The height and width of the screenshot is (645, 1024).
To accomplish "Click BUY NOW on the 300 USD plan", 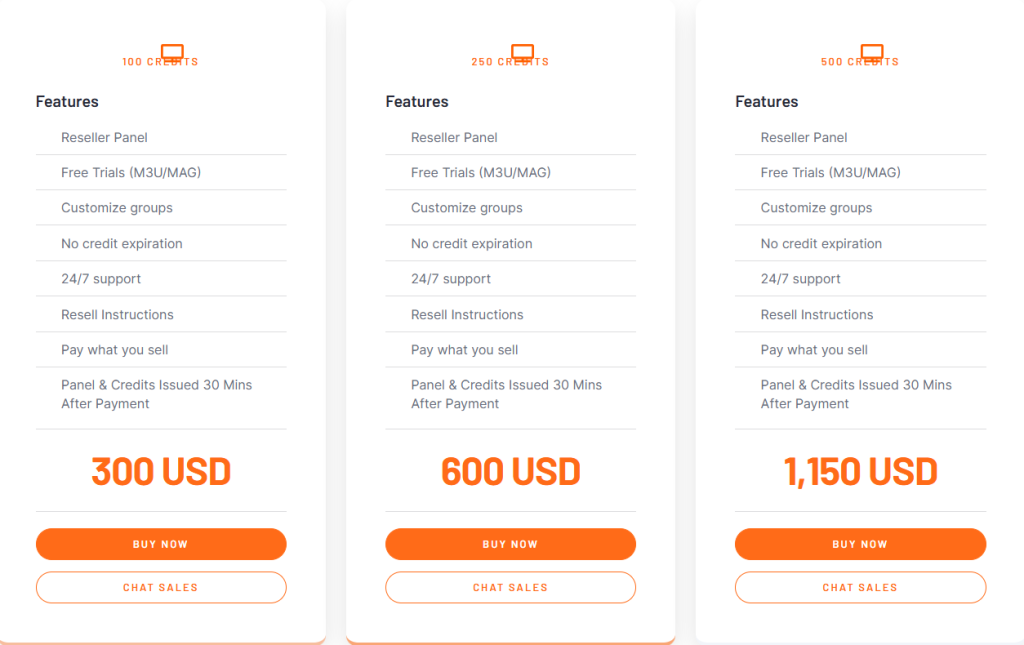I will [160, 544].
